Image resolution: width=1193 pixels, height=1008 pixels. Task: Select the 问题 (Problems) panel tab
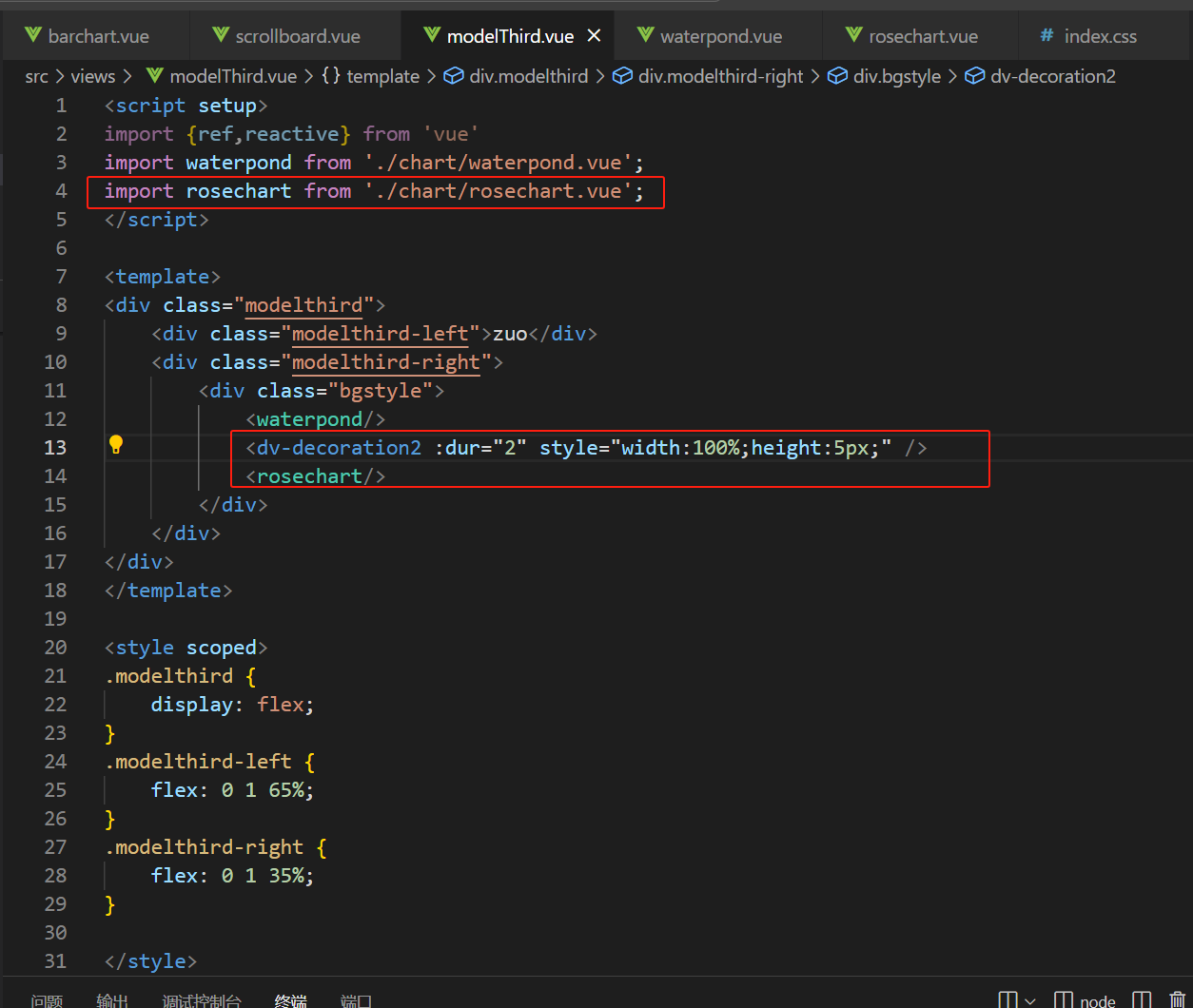coord(47,1000)
